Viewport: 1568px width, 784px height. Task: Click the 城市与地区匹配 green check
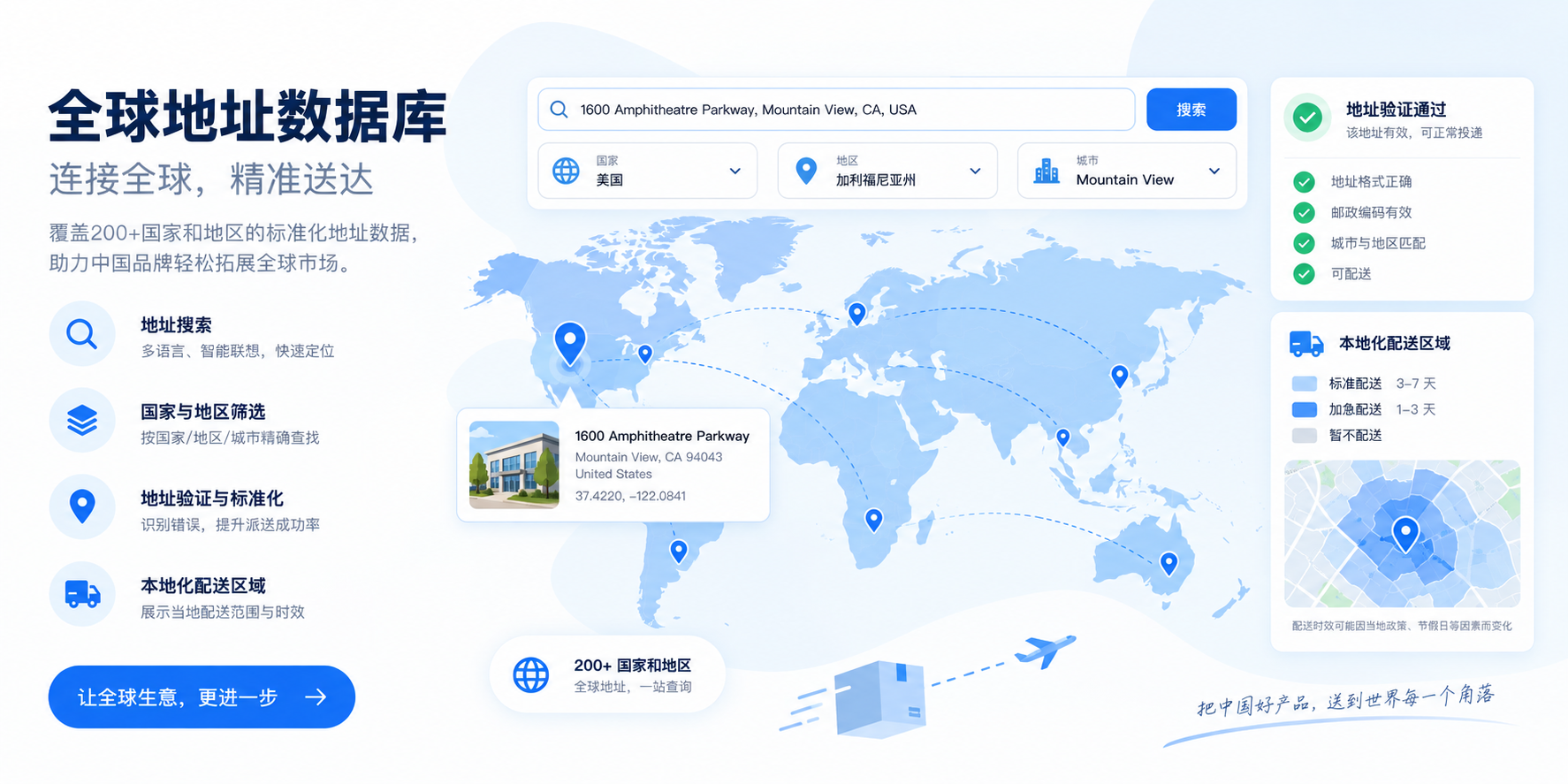(1304, 243)
